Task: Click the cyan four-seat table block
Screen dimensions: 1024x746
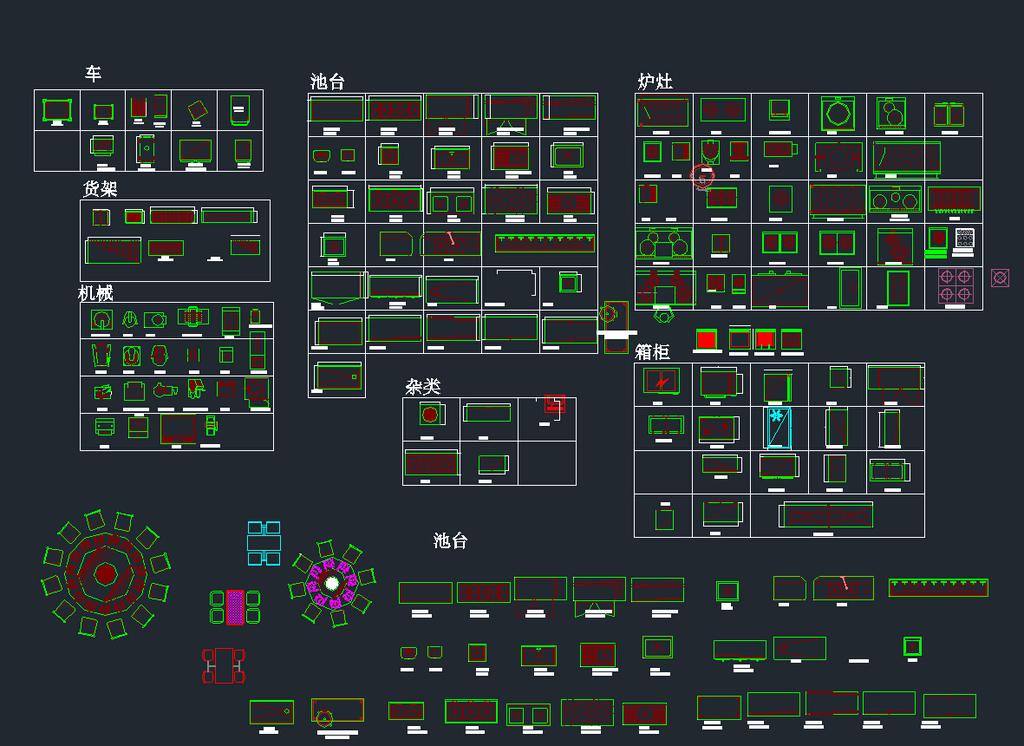Action: click(264, 543)
